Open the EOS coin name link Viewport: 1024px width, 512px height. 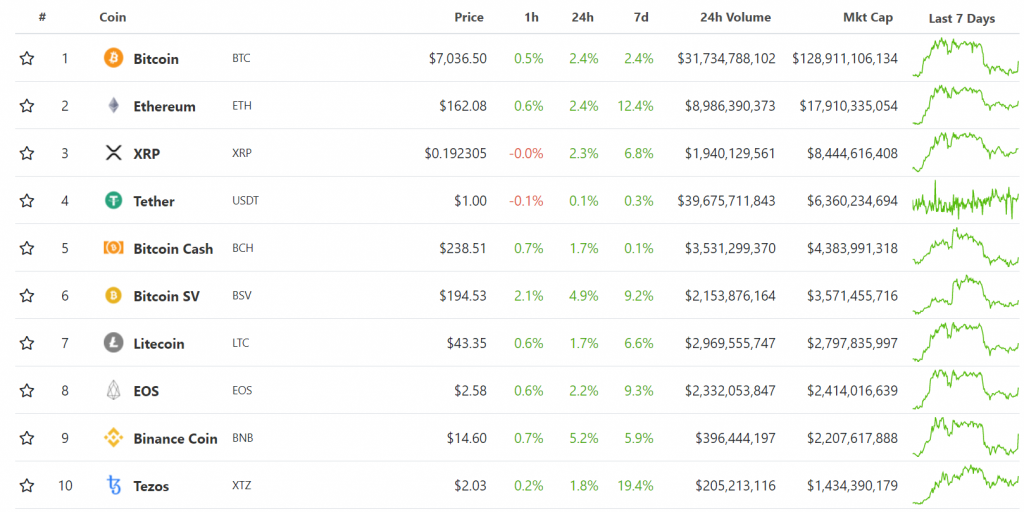tap(146, 391)
